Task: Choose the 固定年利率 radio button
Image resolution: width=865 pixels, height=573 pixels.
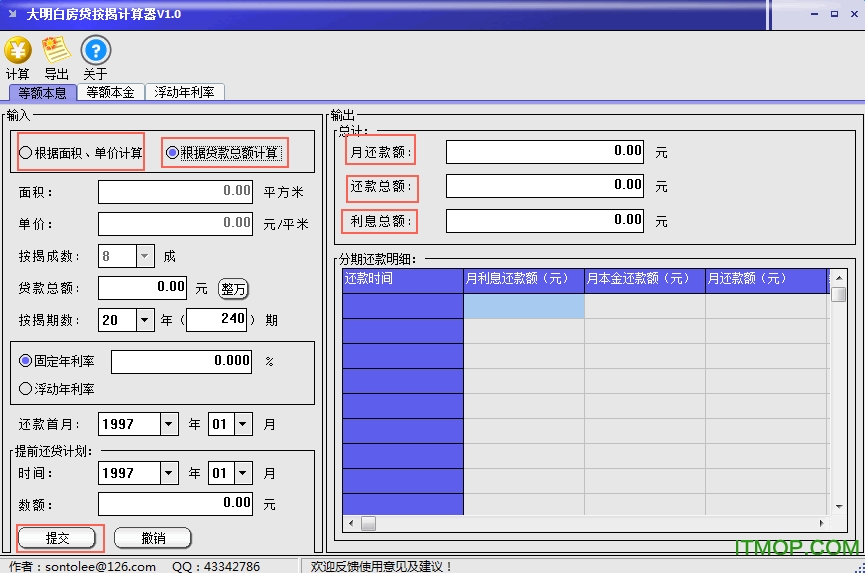Action: pyautogui.click(x=26, y=361)
